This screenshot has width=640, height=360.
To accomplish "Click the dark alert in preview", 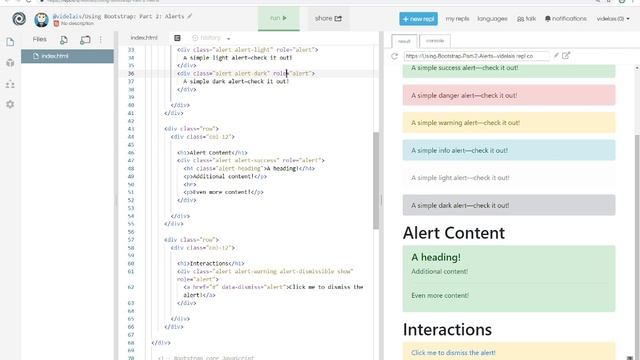I will click(x=509, y=205).
